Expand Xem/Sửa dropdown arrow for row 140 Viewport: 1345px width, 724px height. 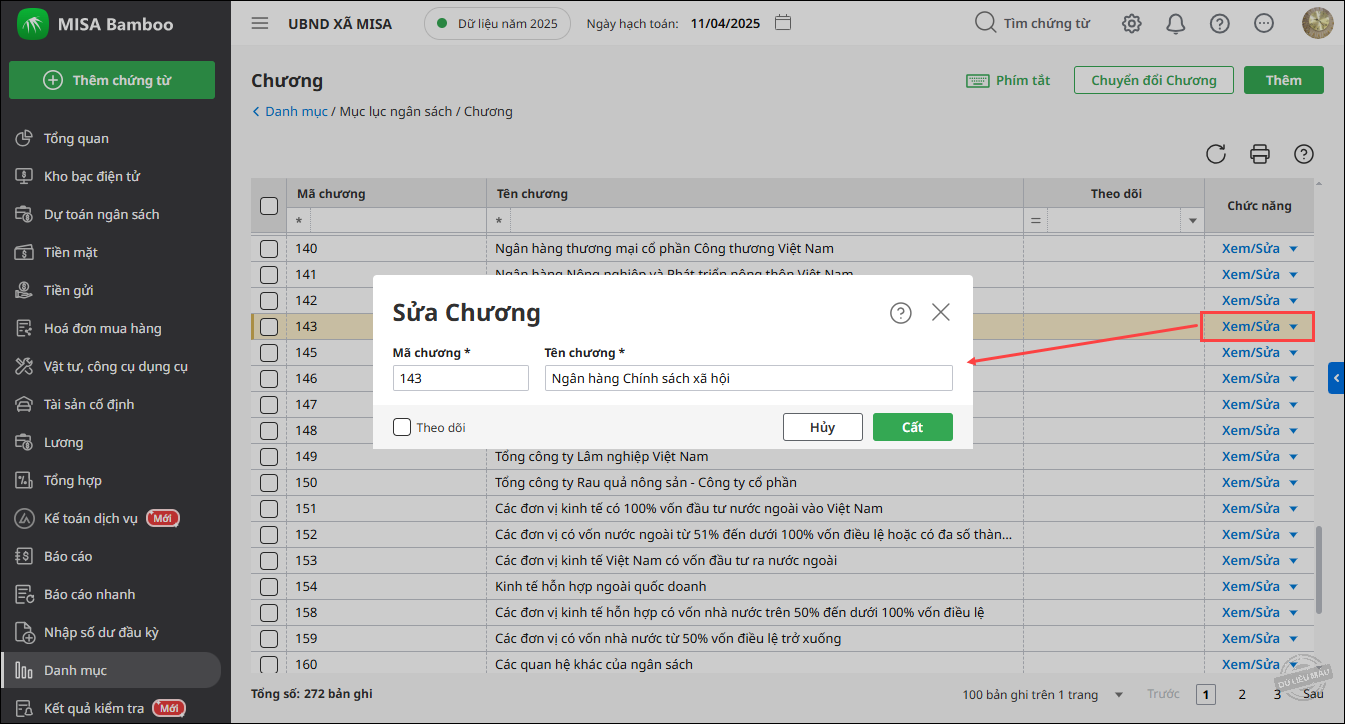point(1293,248)
